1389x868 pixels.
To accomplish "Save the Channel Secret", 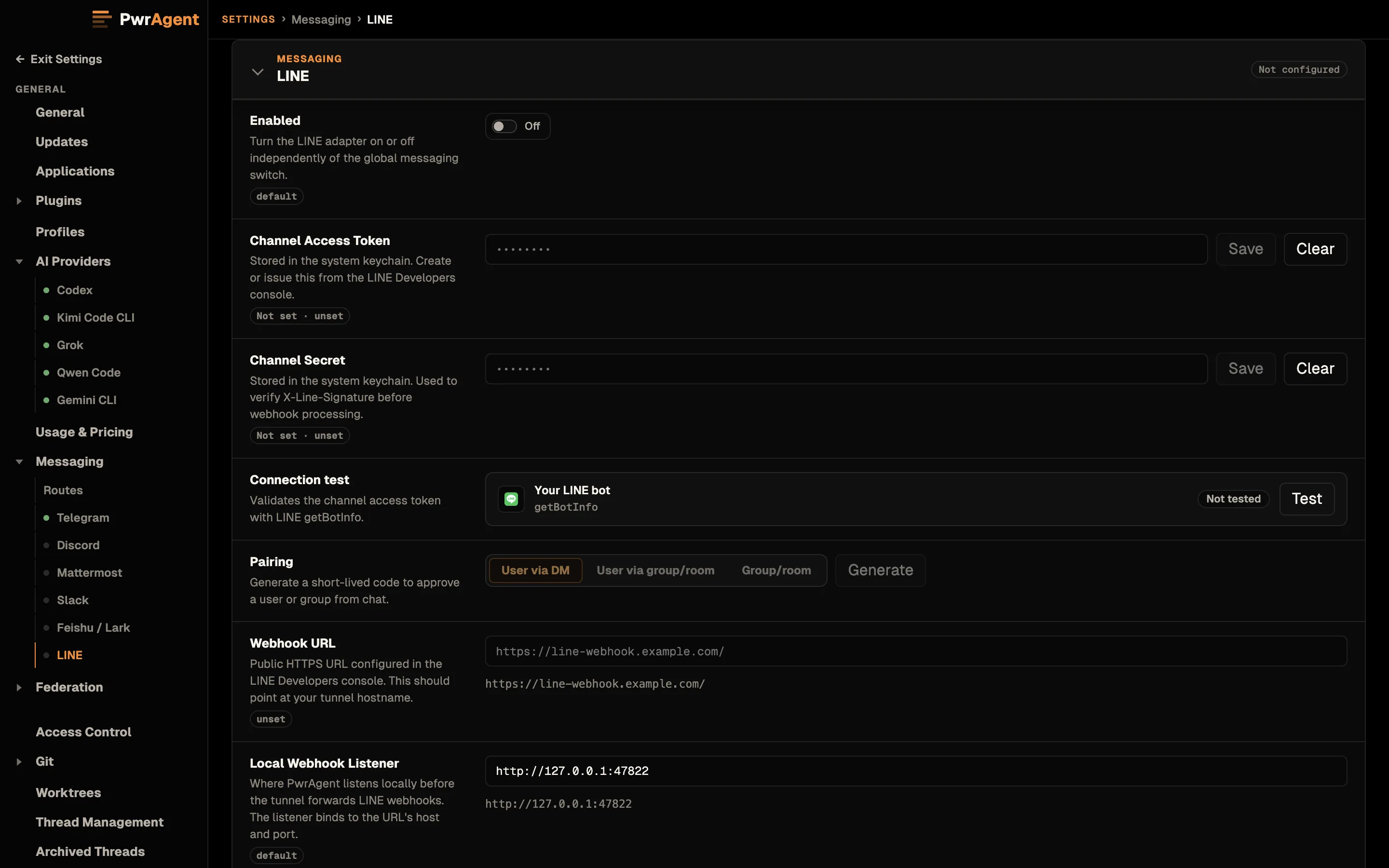I will (1245, 368).
